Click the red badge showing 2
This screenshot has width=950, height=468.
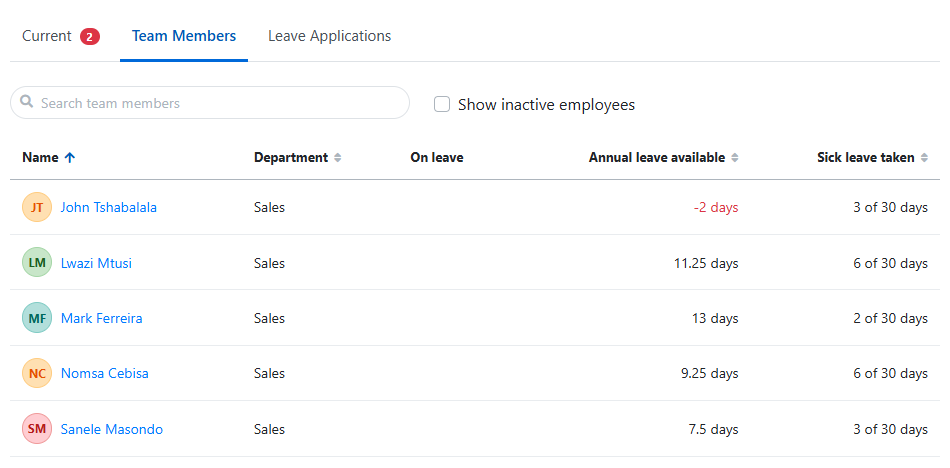tap(90, 37)
